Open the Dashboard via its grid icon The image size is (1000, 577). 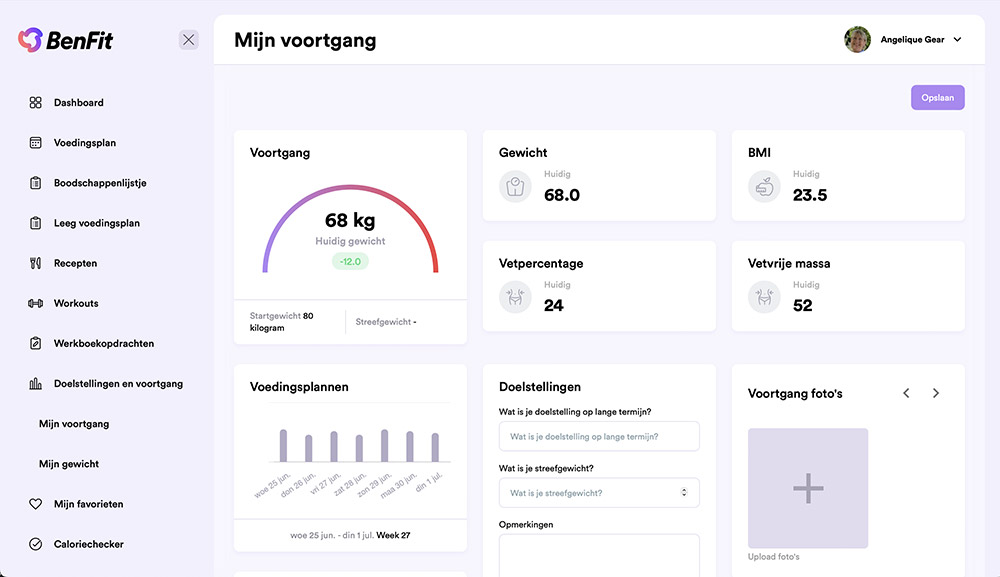[x=33, y=102]
